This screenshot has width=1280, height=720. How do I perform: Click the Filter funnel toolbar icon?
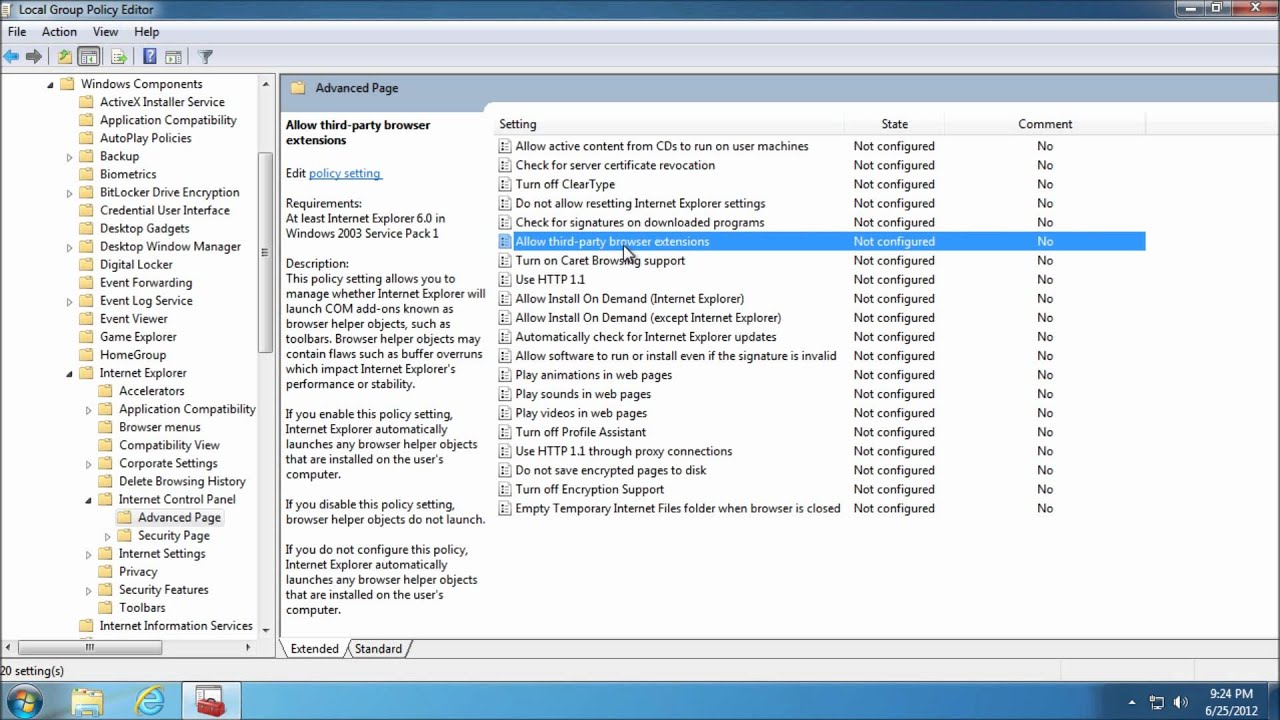point(205,57)
